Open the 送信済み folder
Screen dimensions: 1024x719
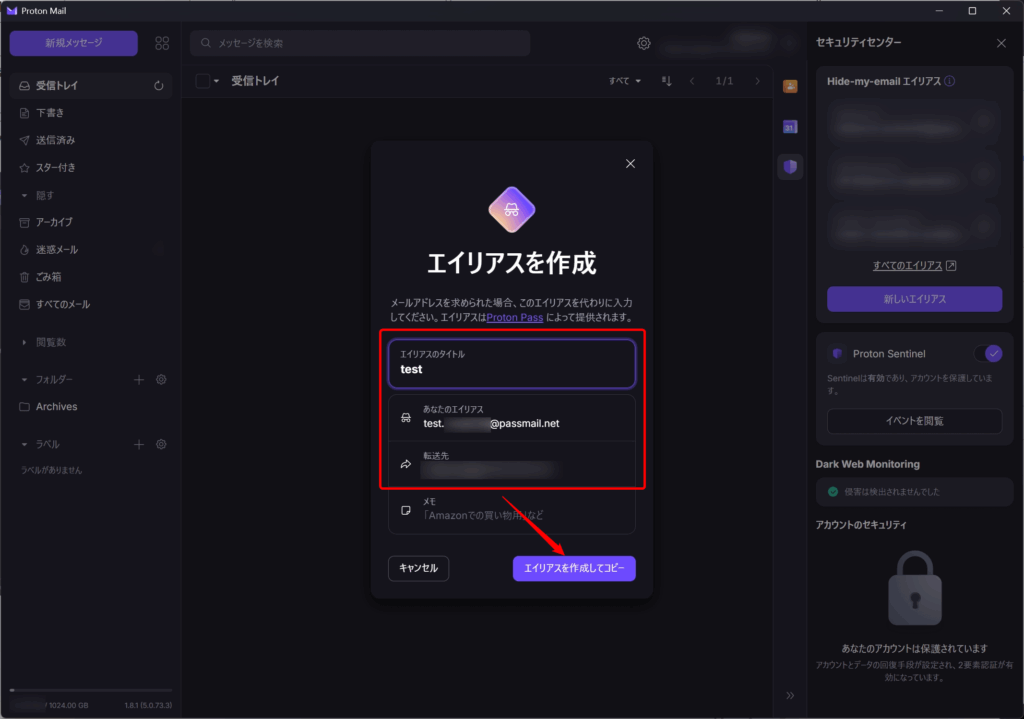point(91,140)
